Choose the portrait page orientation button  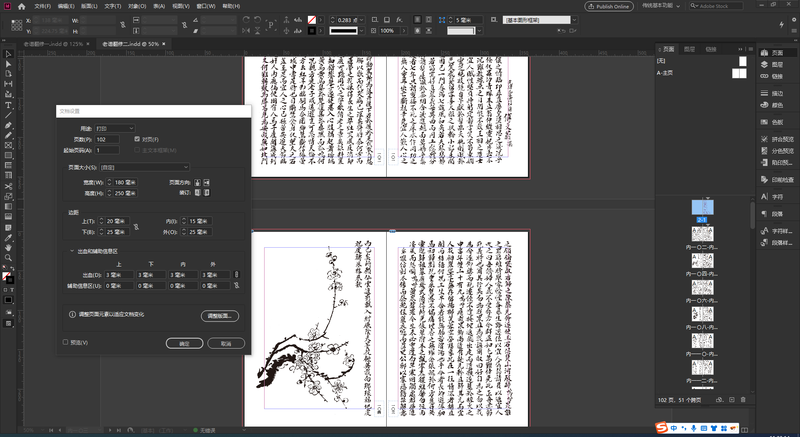point(197,182)
